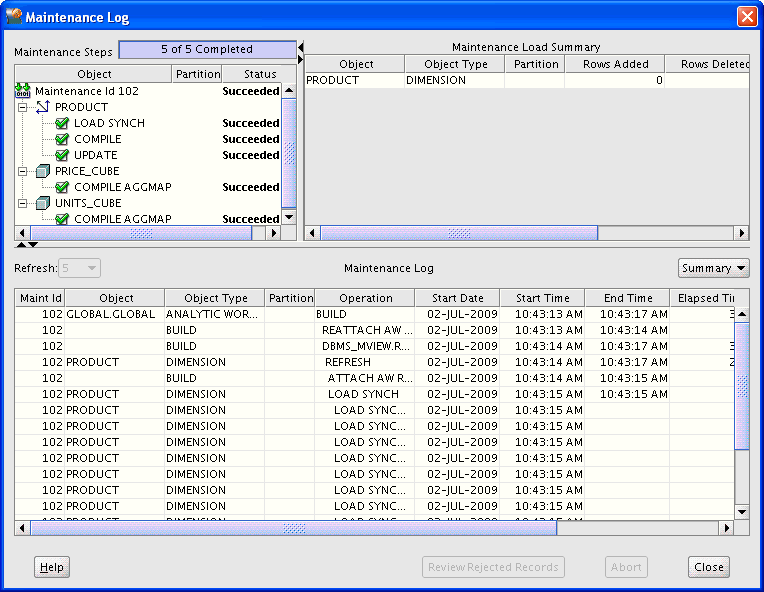Click the Operation column header in log
The width and height of the screenshot is (764, 592).
(365, 298)
